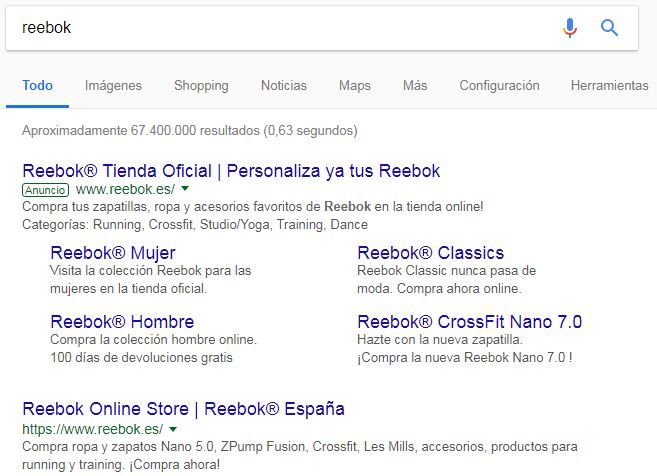This screenshot has width=657, height=476.
Task: Open the Maps tab
Action: tap(354, 86)
